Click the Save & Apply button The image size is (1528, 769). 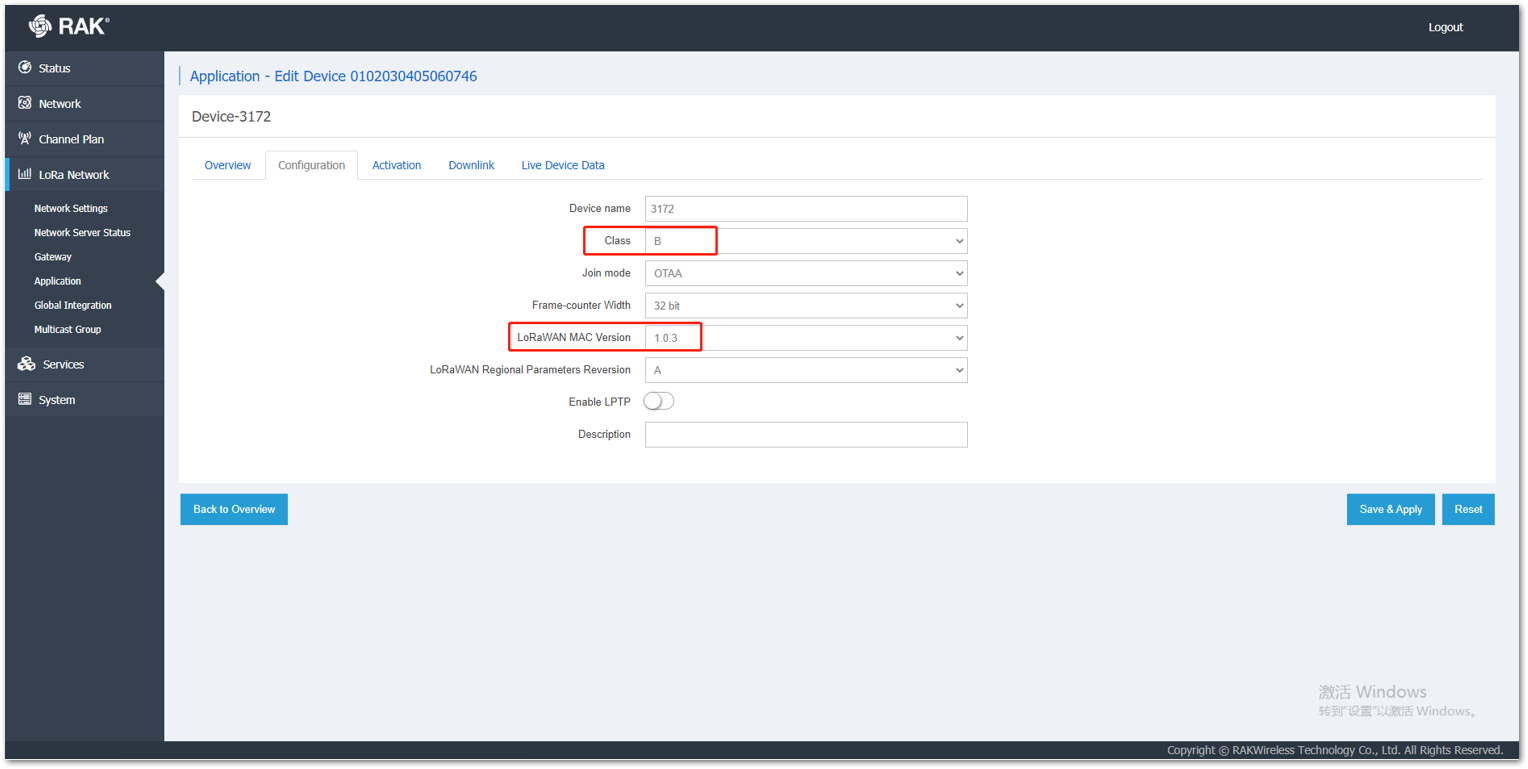pyautogui.click(x=1390, y=509)
